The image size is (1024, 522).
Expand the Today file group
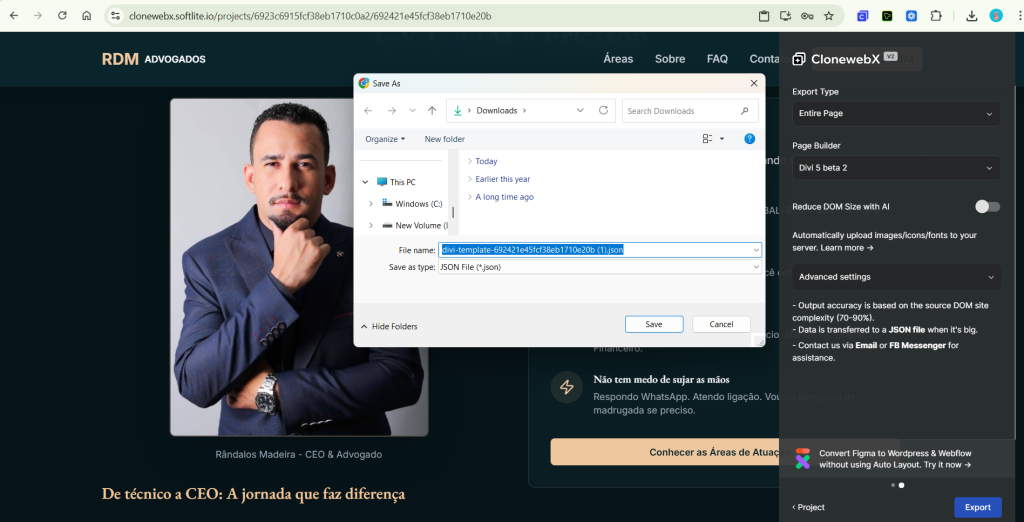[470, 161]
